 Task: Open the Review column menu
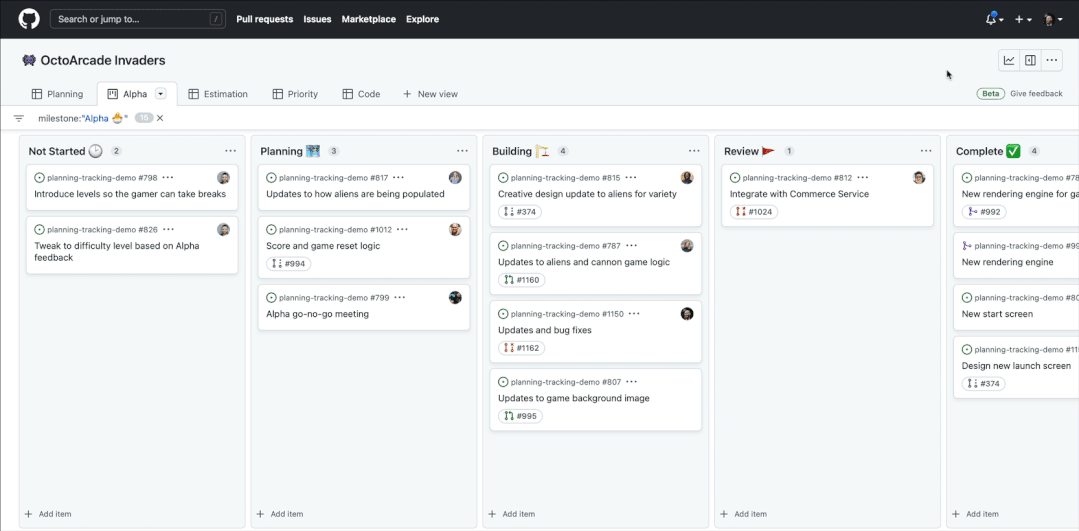[926, 151]
